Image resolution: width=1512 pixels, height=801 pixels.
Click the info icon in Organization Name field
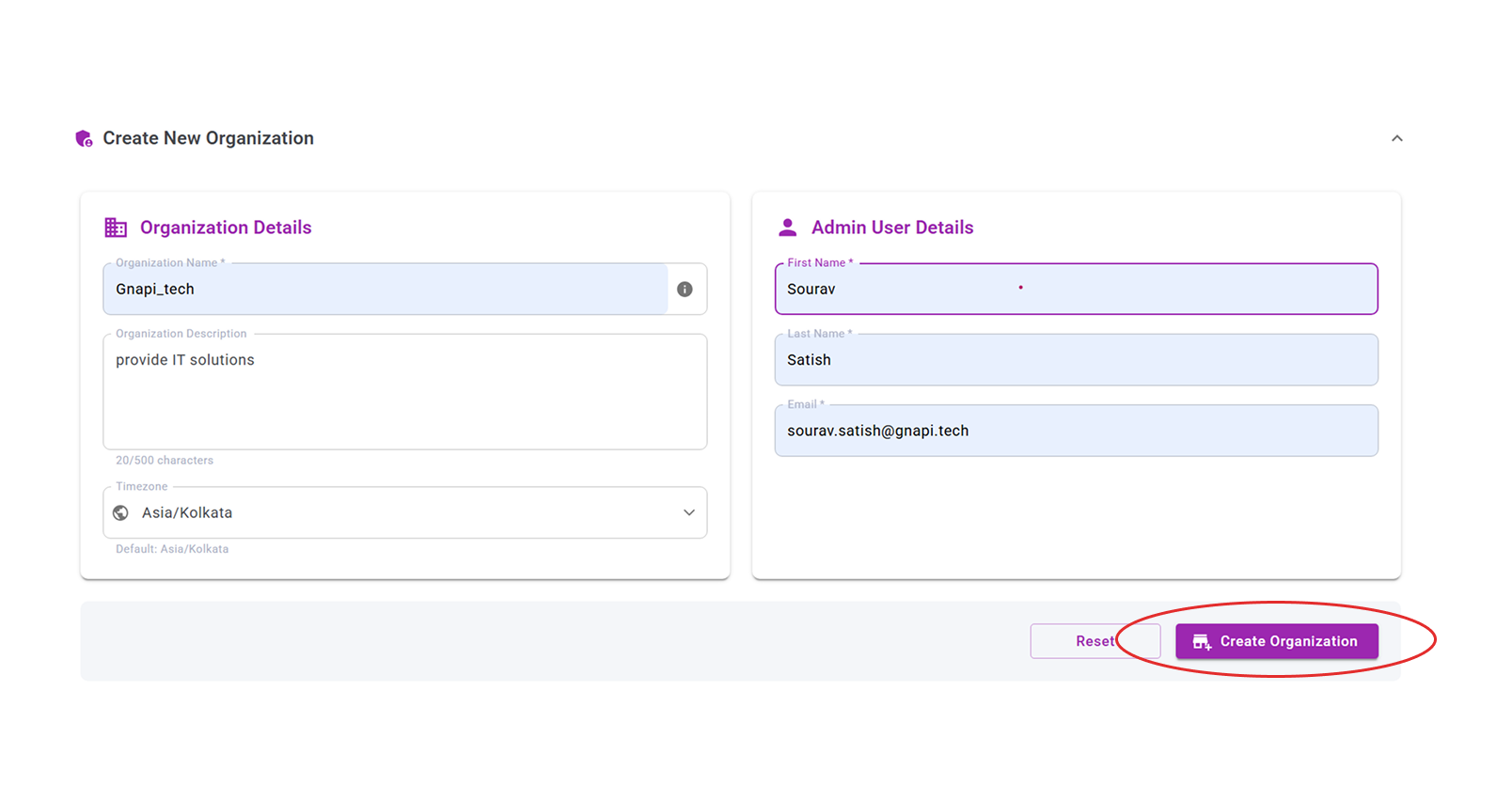tap(685, 290)
